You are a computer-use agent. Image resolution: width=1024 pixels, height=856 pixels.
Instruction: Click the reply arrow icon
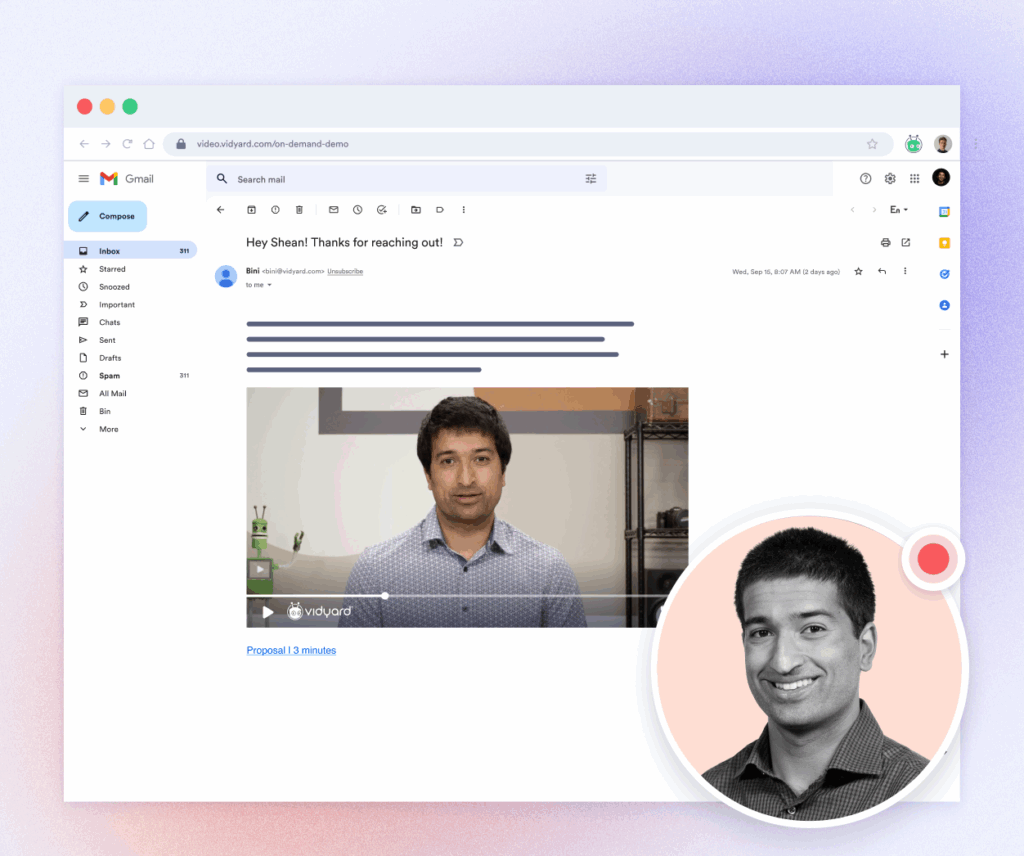[x=882, y=271]
